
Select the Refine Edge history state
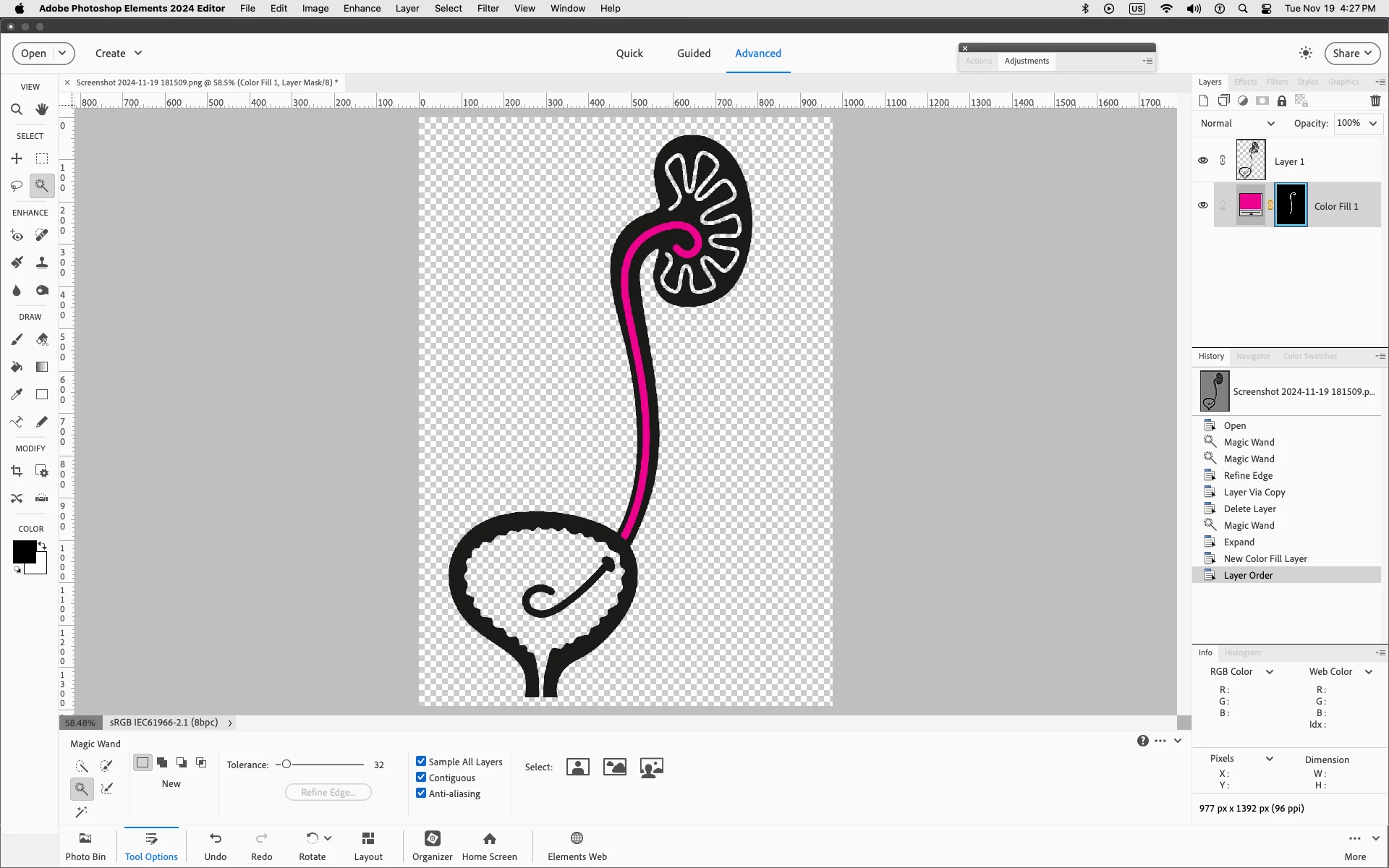click(1248, 475)
